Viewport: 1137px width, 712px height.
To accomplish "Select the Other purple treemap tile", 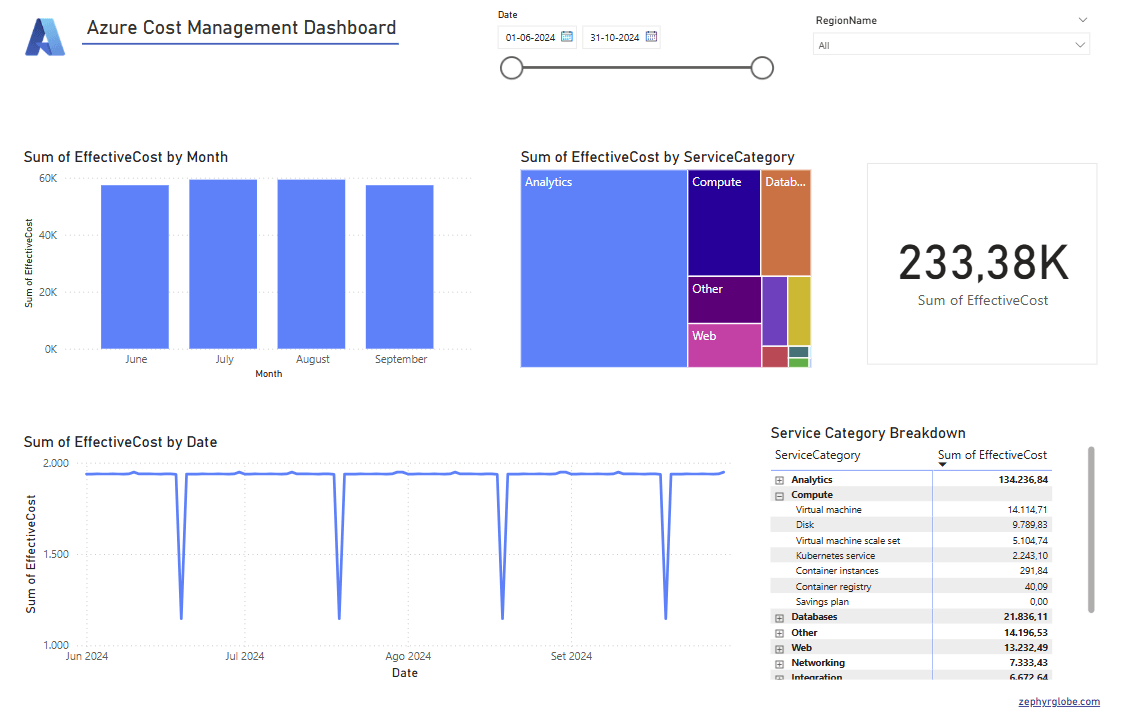I will 724,299.
